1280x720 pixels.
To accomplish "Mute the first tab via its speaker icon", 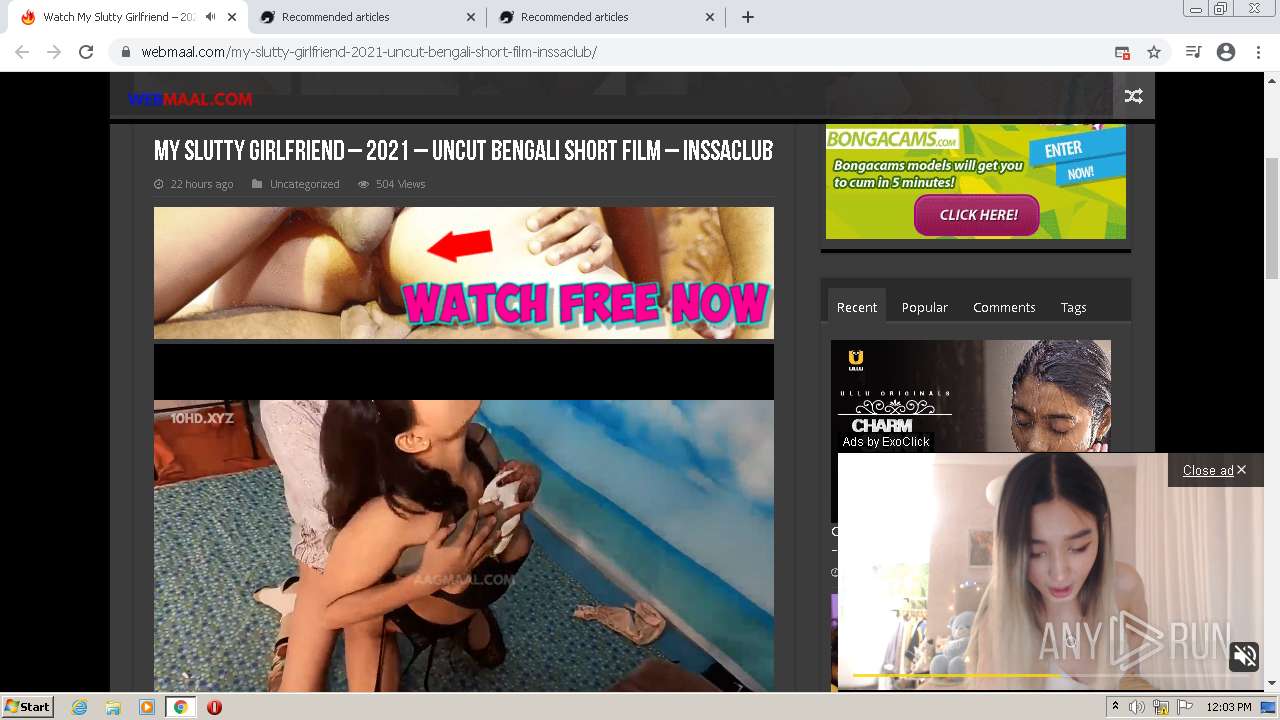I will [x=210, y=17].
